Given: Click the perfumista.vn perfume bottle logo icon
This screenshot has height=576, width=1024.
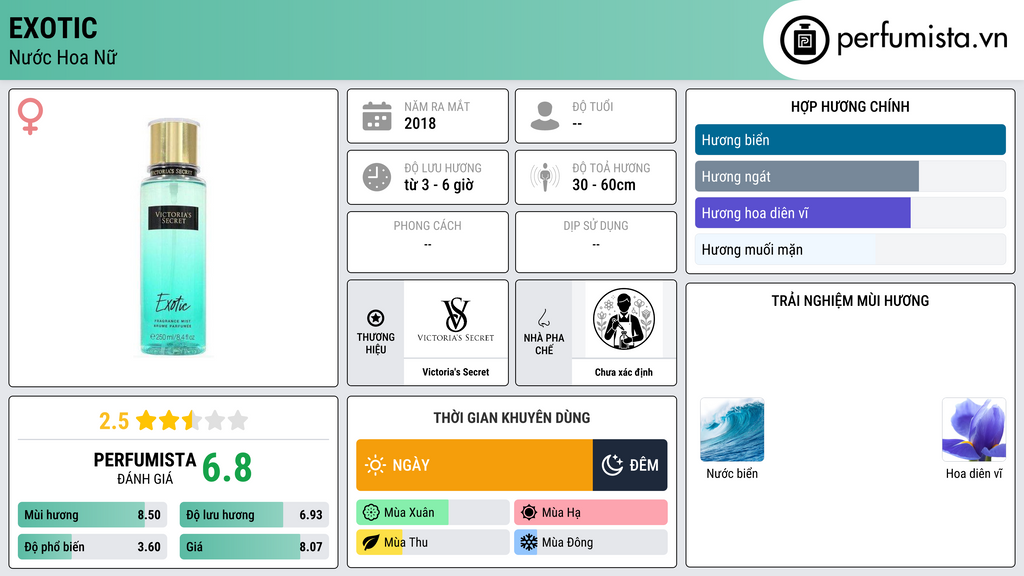Looking at the screenshot, I should click(804, 40).
